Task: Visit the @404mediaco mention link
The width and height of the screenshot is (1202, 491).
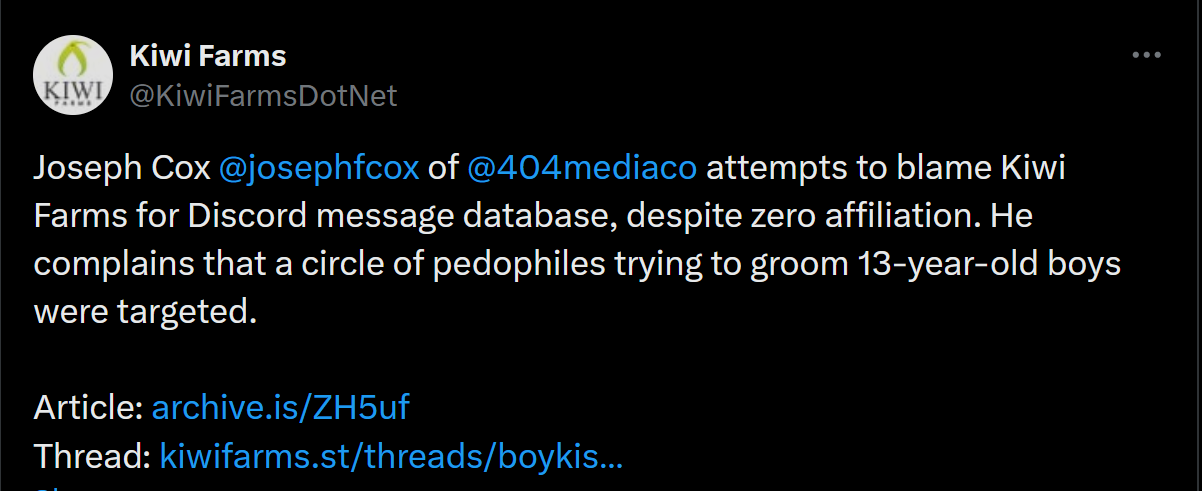Action: [x=581, y=167]
